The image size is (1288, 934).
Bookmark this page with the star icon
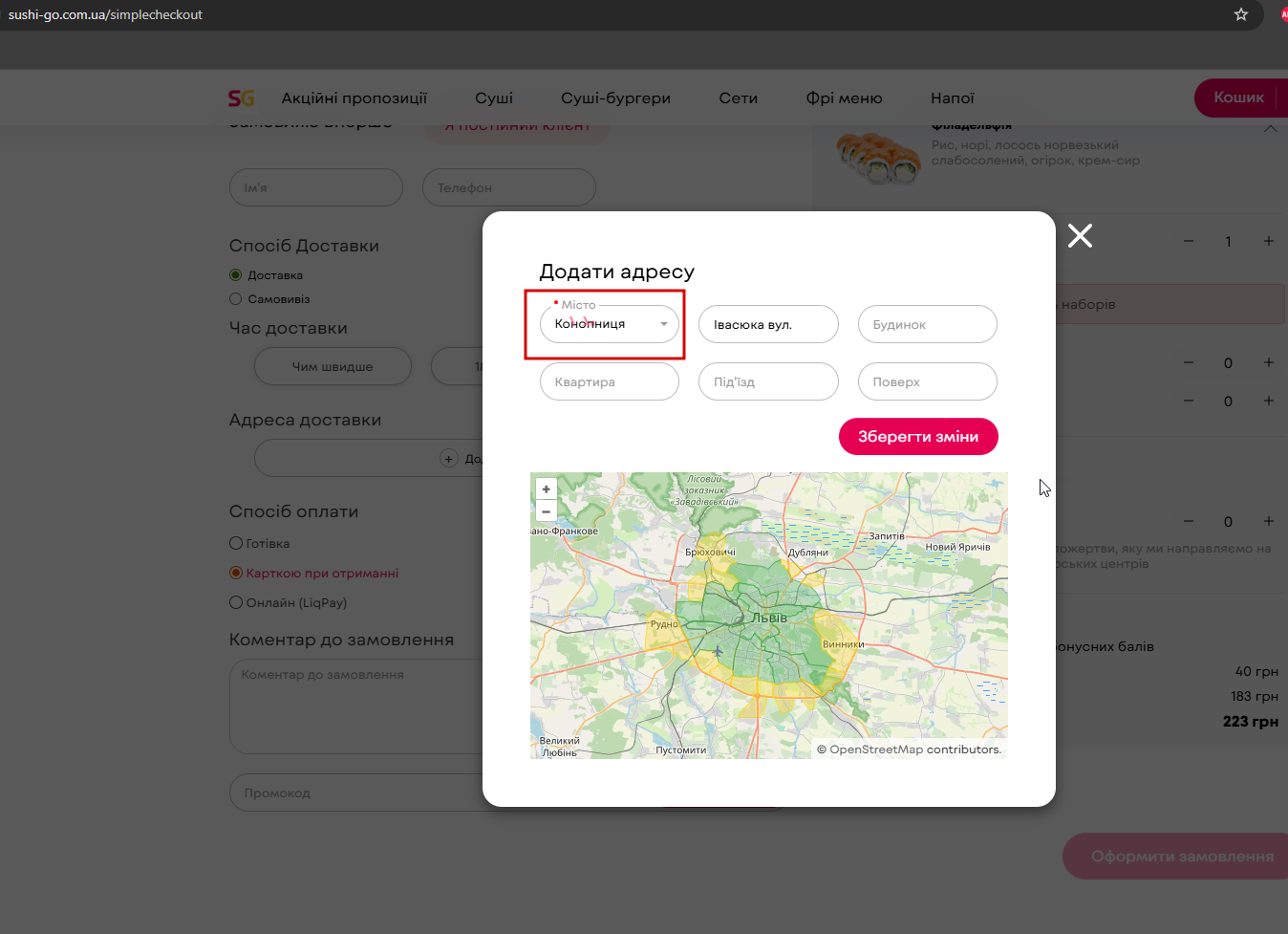[x=1241, y=14]
